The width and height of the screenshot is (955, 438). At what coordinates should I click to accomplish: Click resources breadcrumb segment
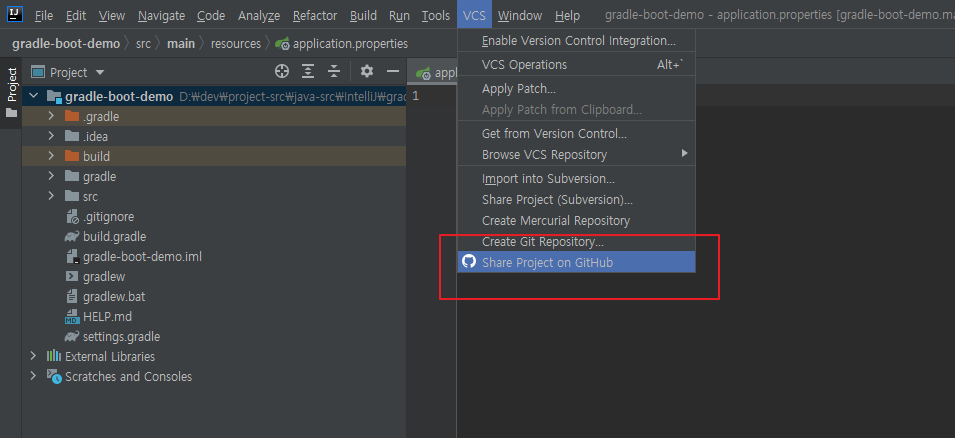(236, 44)
